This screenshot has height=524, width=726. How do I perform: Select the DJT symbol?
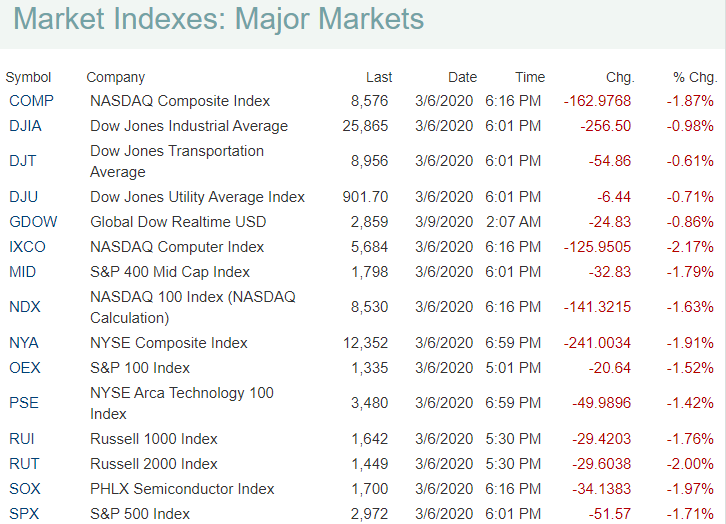(x=23, y=161)
